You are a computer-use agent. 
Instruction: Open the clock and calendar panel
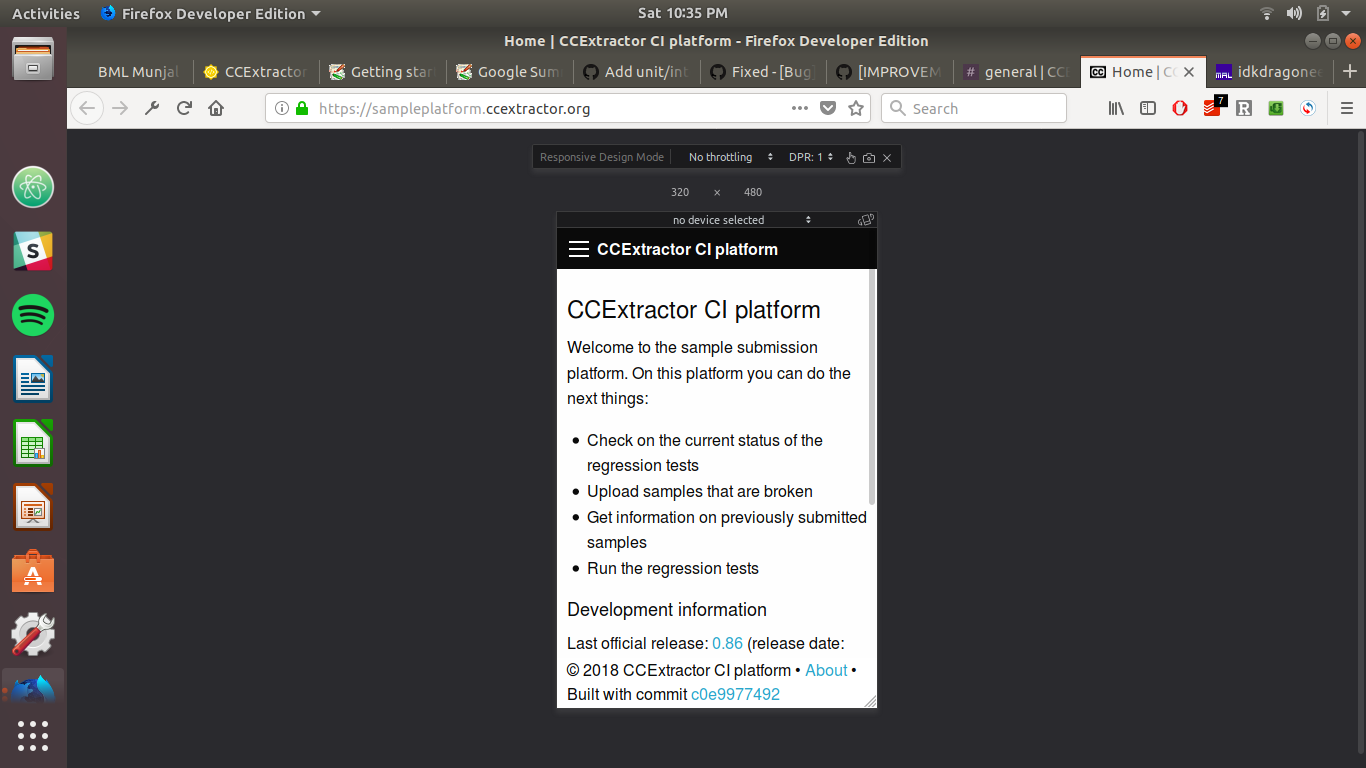point(683,13)
